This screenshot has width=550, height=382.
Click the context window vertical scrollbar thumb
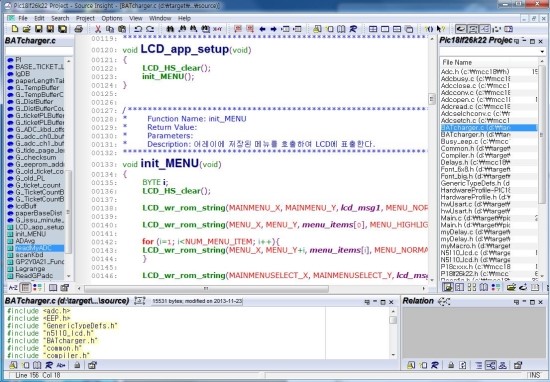[x=393, y=320]
